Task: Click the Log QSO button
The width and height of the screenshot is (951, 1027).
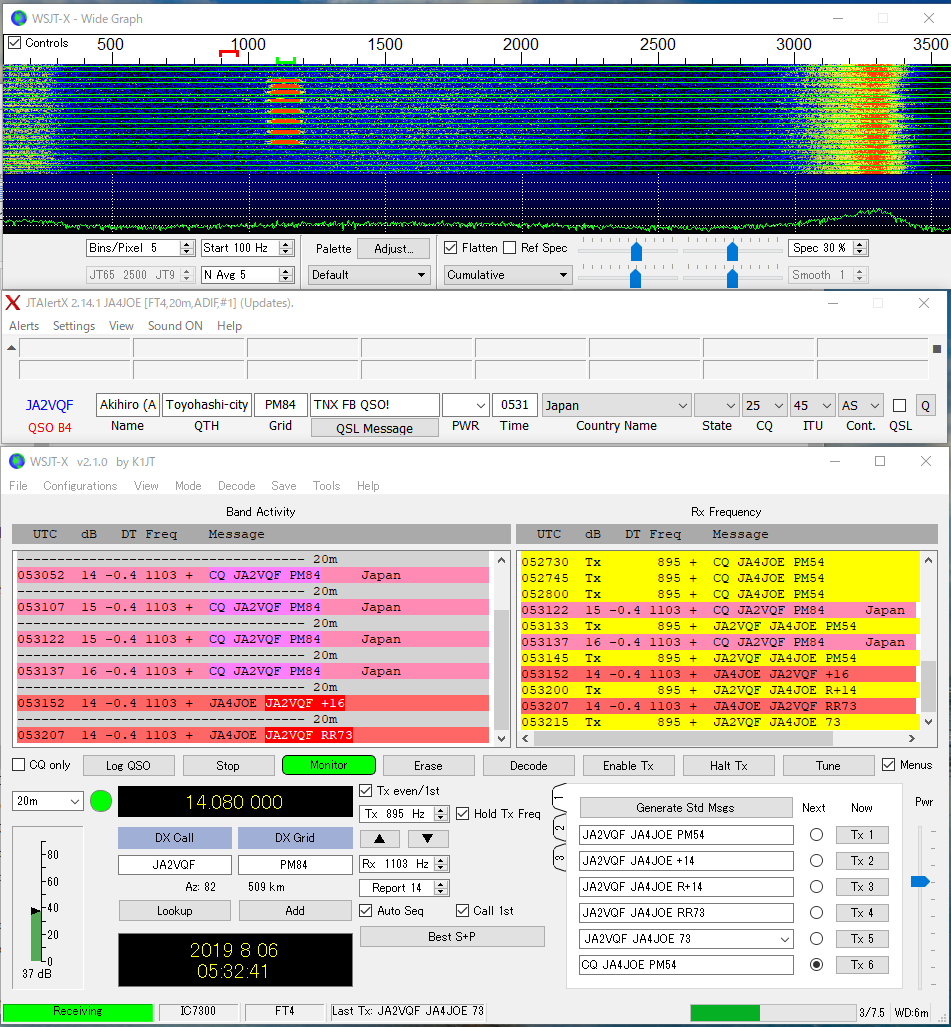Action: 127,766
